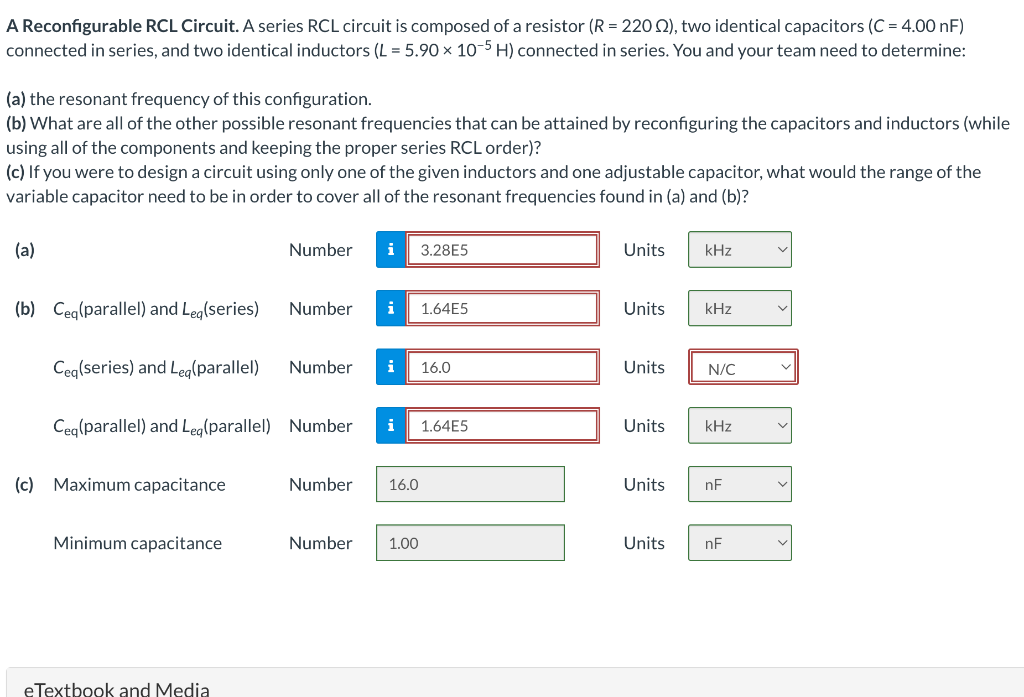Click the info icon for Ceq(series) and Leq(parallel)
The height and width of the screenshot is (697, 1024).
coord(390,367)
